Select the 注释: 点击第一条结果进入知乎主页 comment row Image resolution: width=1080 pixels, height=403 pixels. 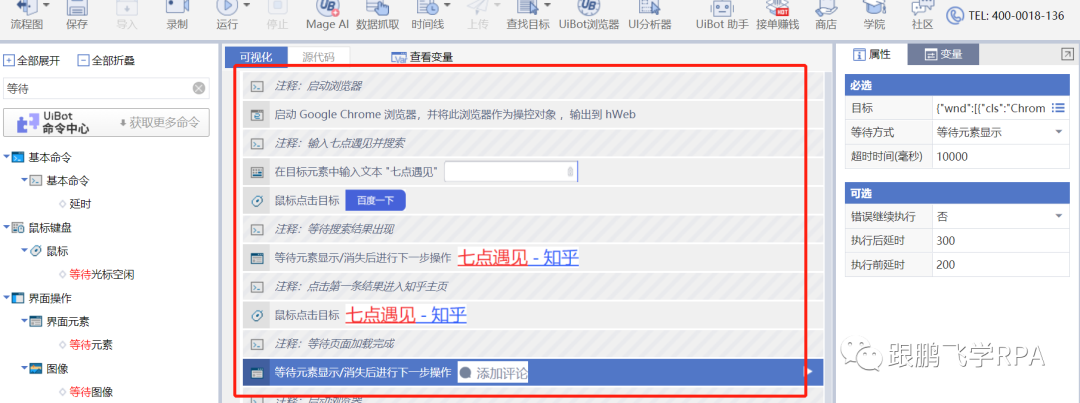click(534, 286)
